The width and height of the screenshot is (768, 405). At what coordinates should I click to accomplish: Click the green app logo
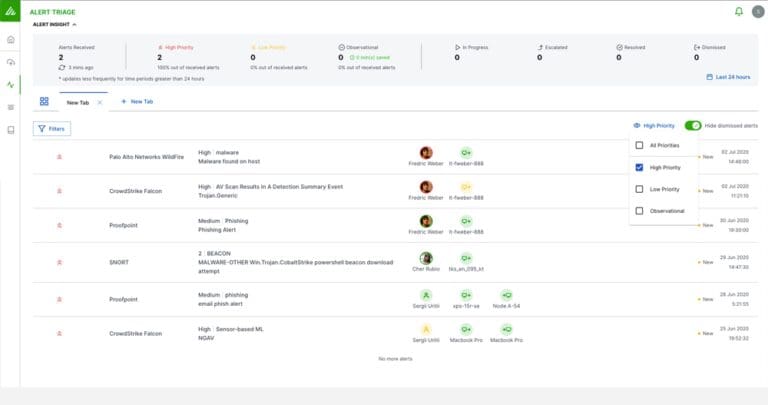[x=10, y=11]
